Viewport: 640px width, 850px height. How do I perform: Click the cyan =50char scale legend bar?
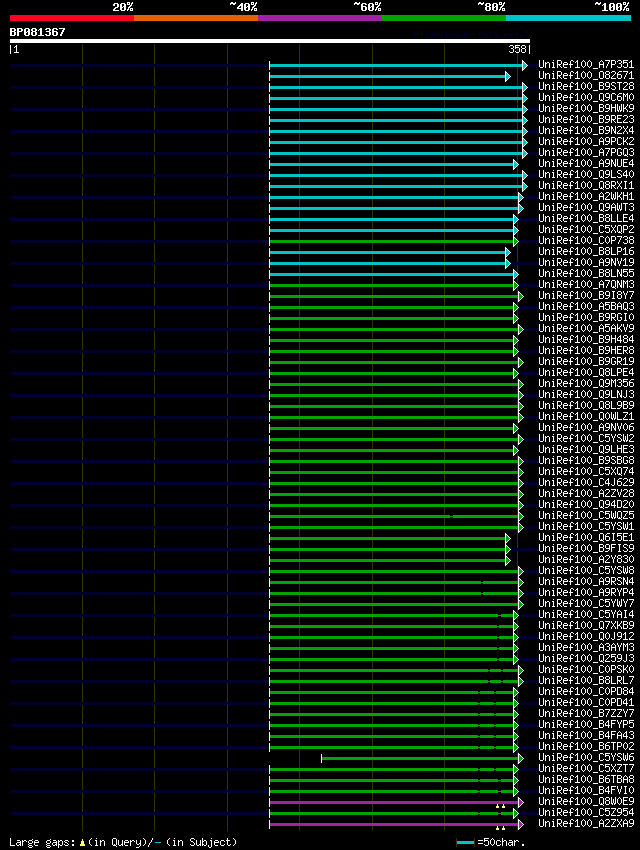click(466, 842)
